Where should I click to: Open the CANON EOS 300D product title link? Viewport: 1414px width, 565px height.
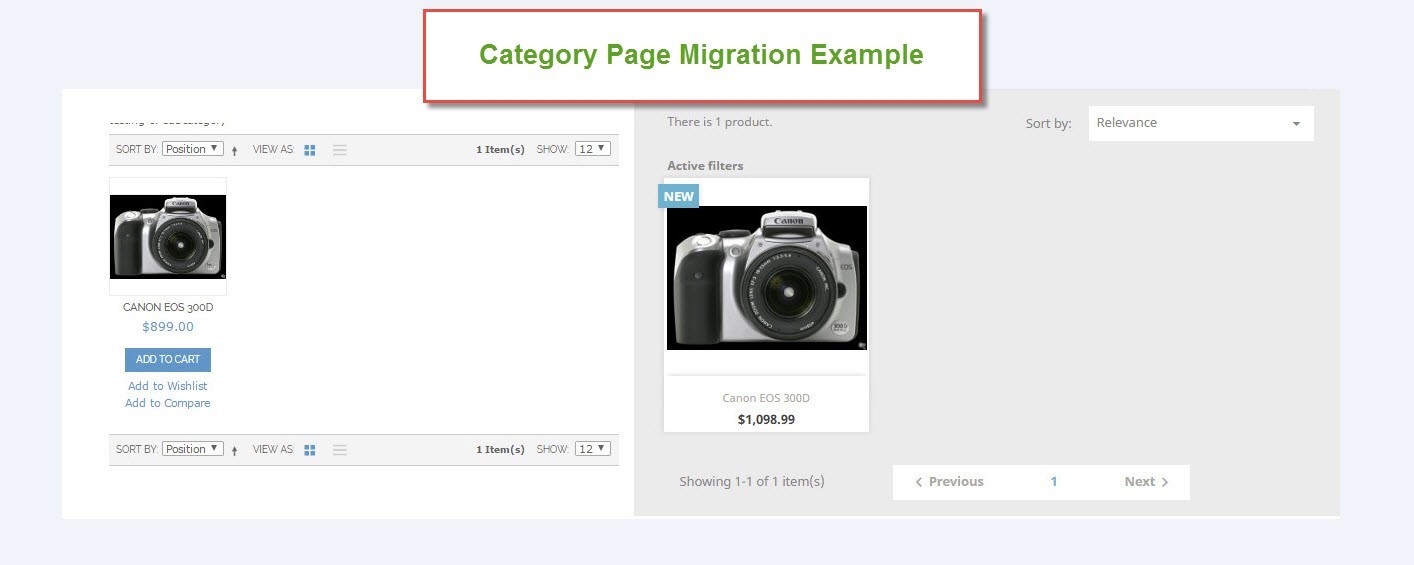click(168, 307)
